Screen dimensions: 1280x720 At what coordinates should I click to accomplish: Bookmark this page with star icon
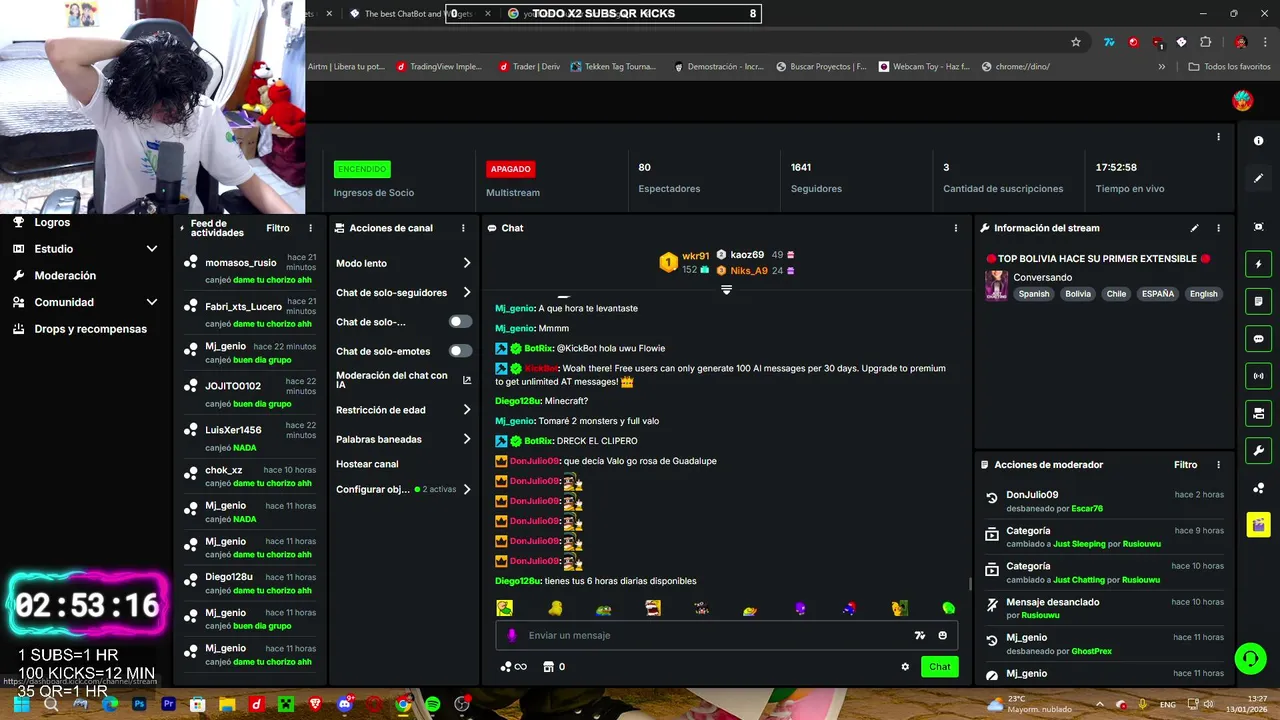pyautogui.click(x=1076, y=42)
